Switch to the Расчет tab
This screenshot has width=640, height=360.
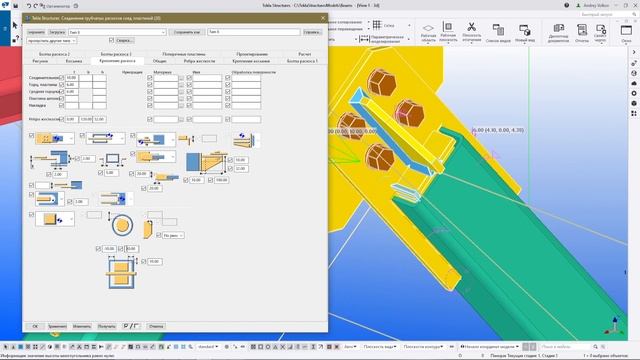[304, 54]
